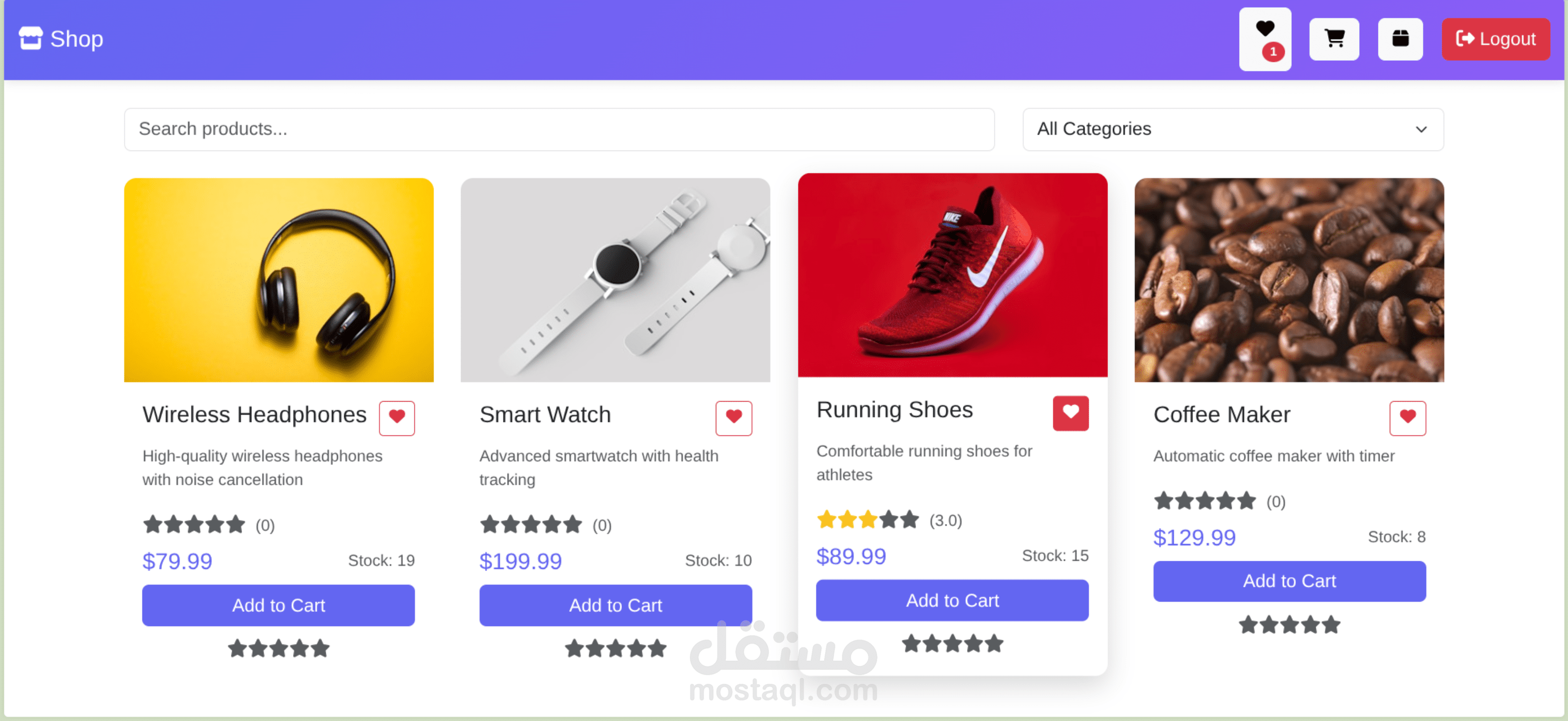The width and height of the screenshot is (1568, 721).
Task: Open the wishlist heart icon in header
Action: point(1265,39)
